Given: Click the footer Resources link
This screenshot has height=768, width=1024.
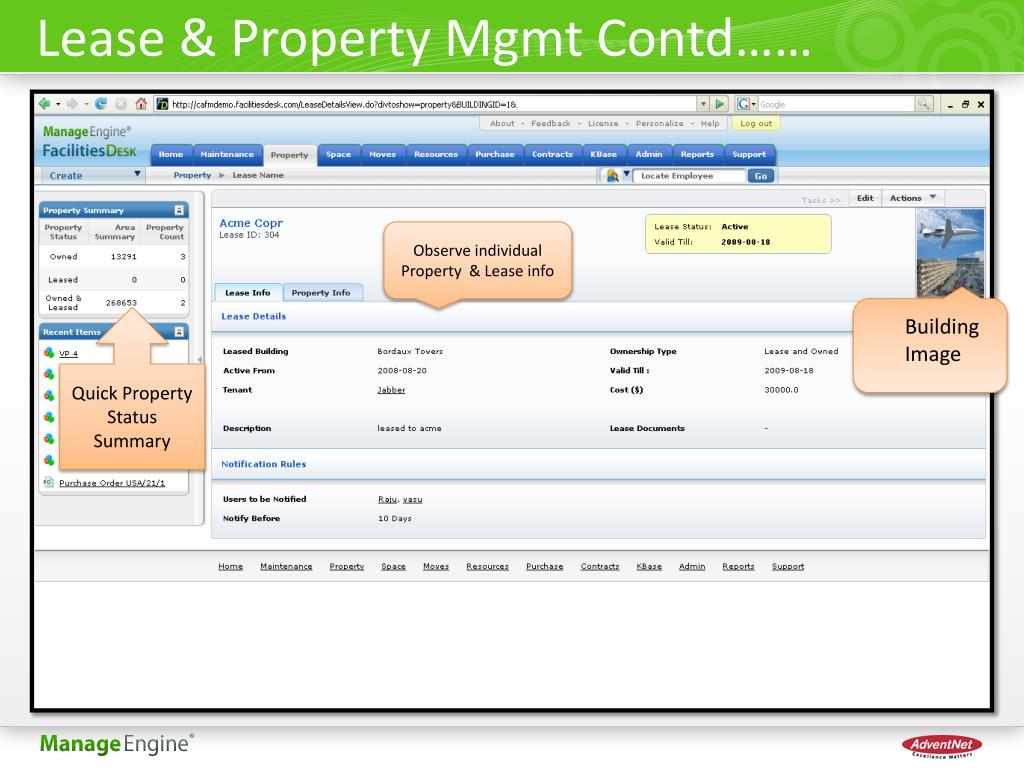Looking at the screenshot, I should (487, 566).
